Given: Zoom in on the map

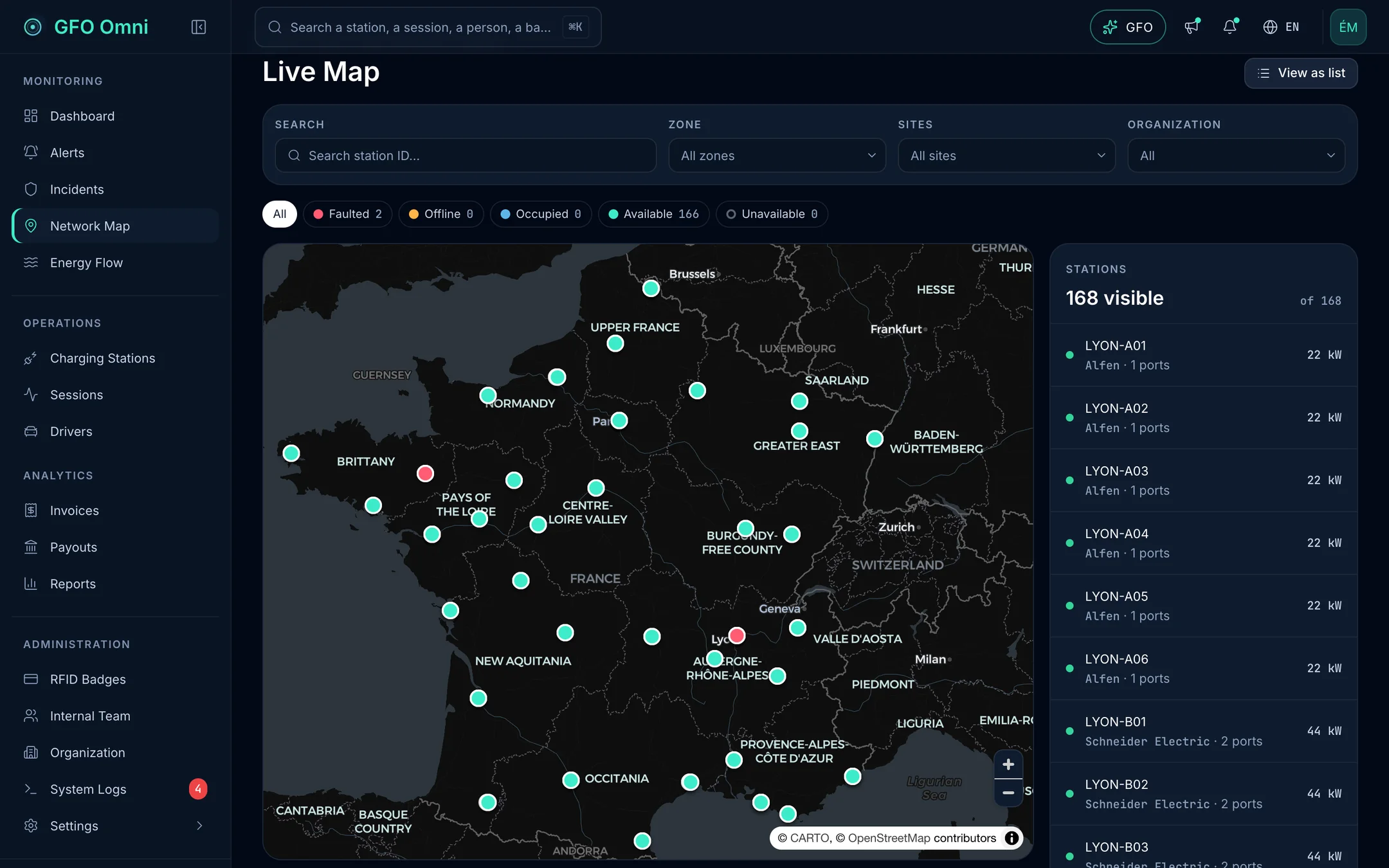Looking at the screenshot, I should [x=1008, y=764].
